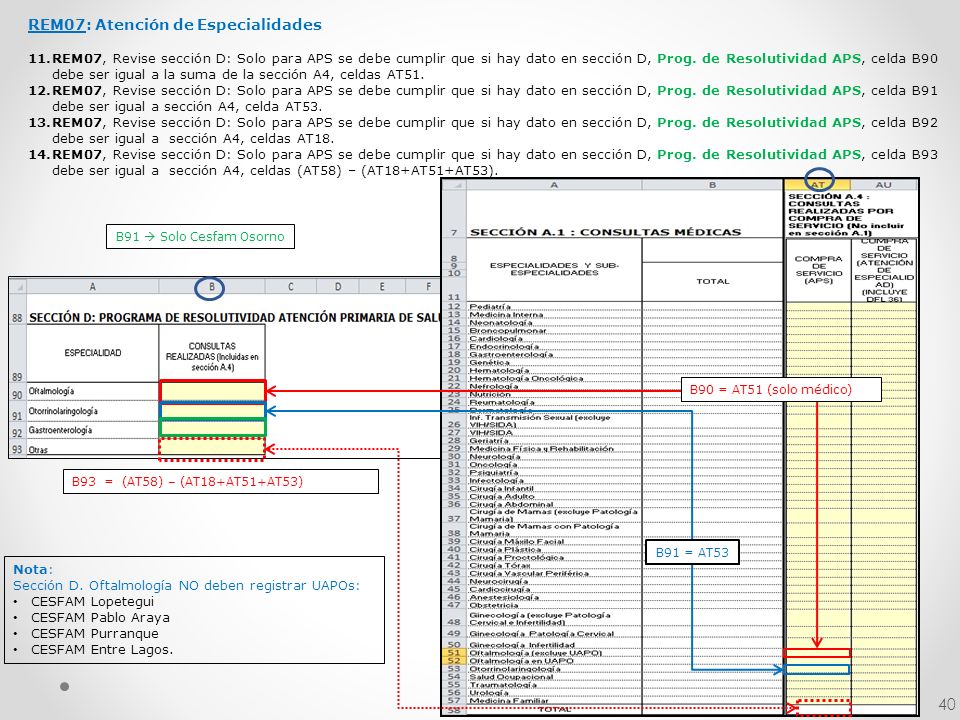The width and height of the screenshot is (960, 720).
Task: Select column D header in Sección D sheet
Action: [x=338, y=287]
